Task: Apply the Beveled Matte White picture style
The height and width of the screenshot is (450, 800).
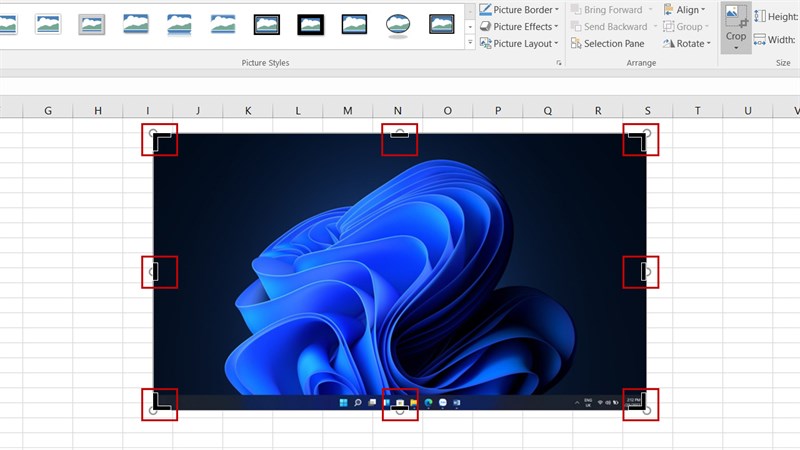Action: 48,24
